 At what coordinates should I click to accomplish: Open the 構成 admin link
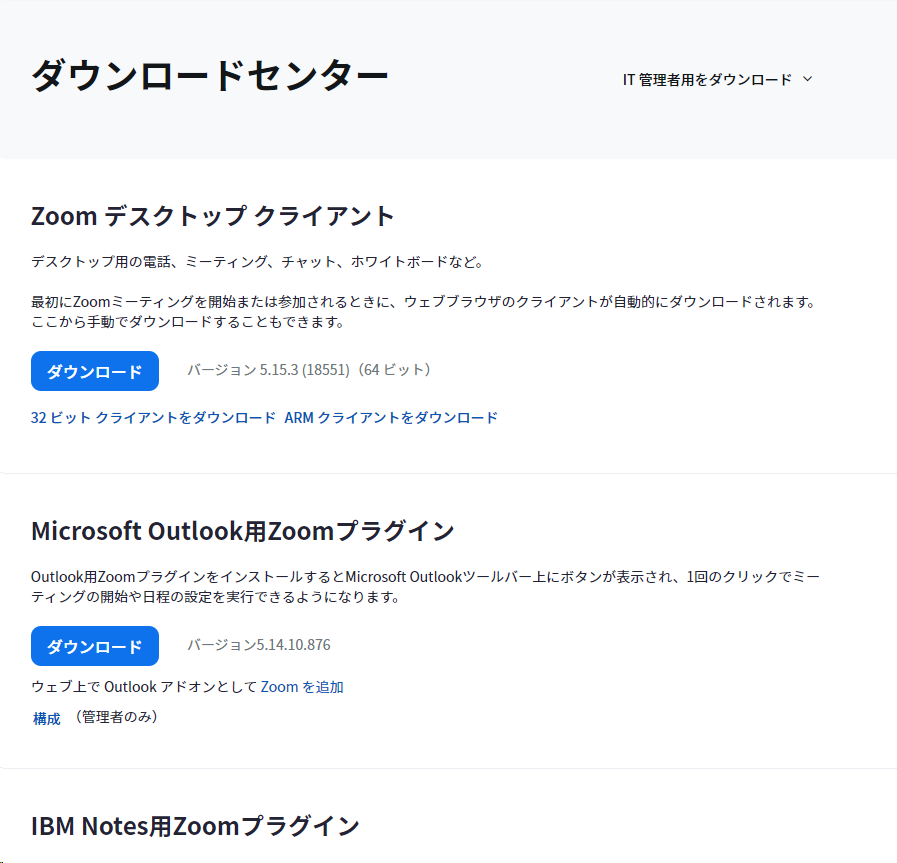tap(47, 718)
